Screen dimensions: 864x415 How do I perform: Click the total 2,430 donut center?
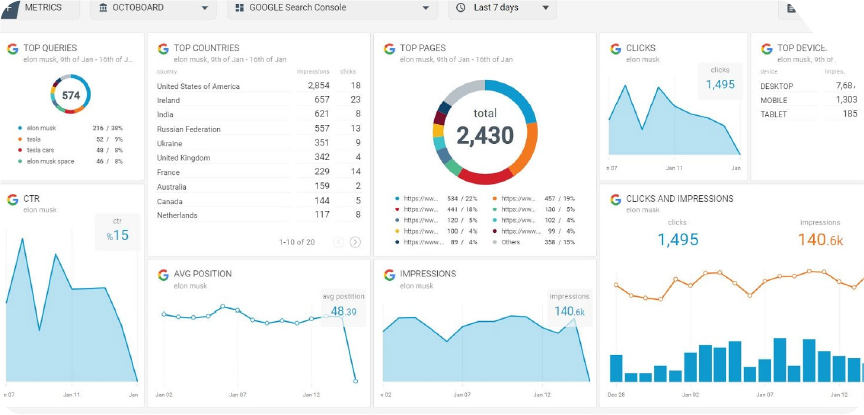485,128
